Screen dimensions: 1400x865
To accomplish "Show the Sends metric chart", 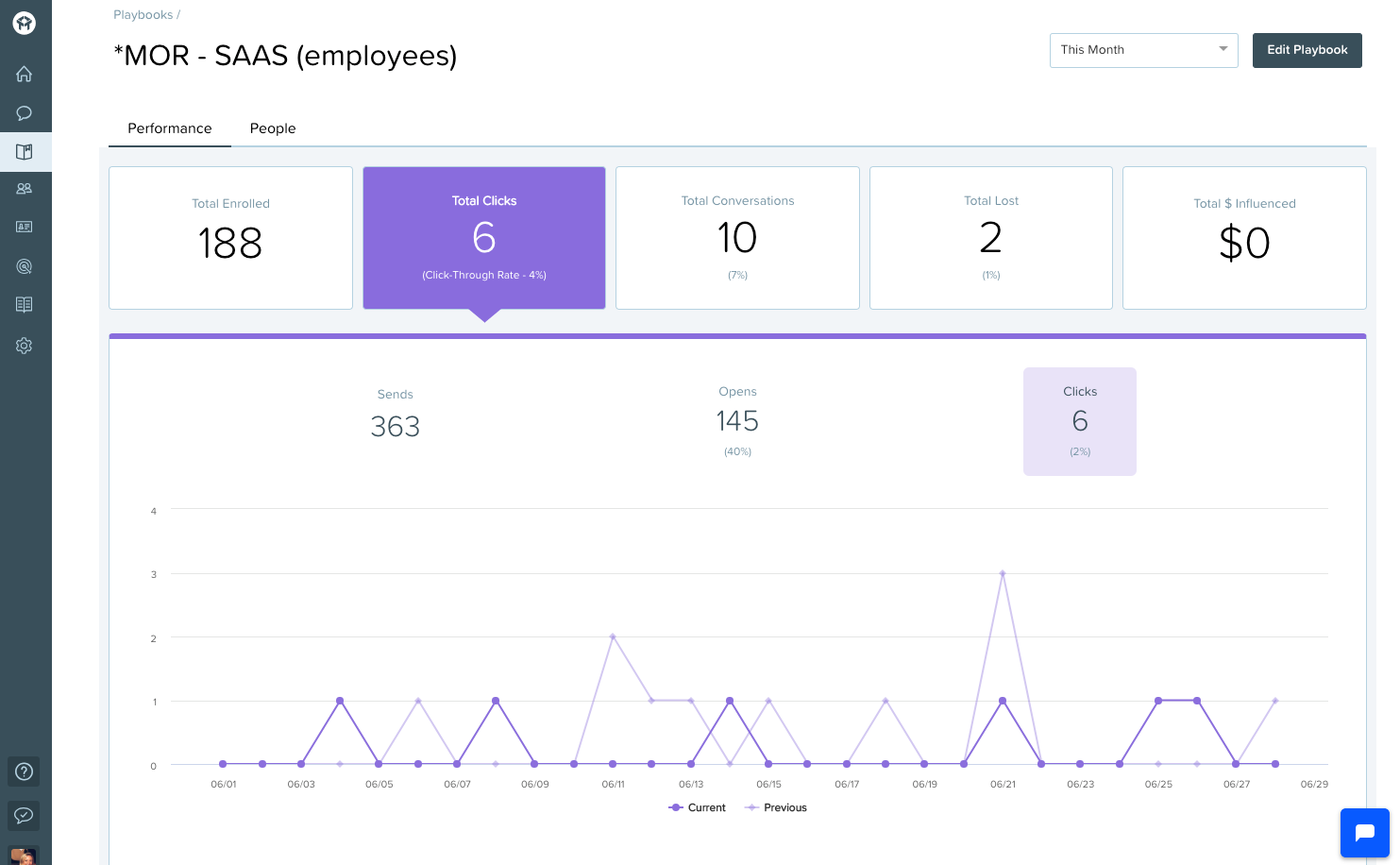I will point(396,416).
